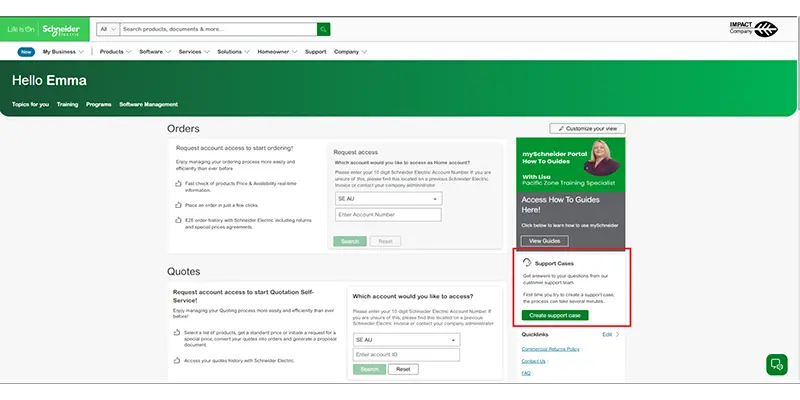Expand the SE AU dropdown under Quotes
This screenshot has width=800, height=400.
(406, 340)
